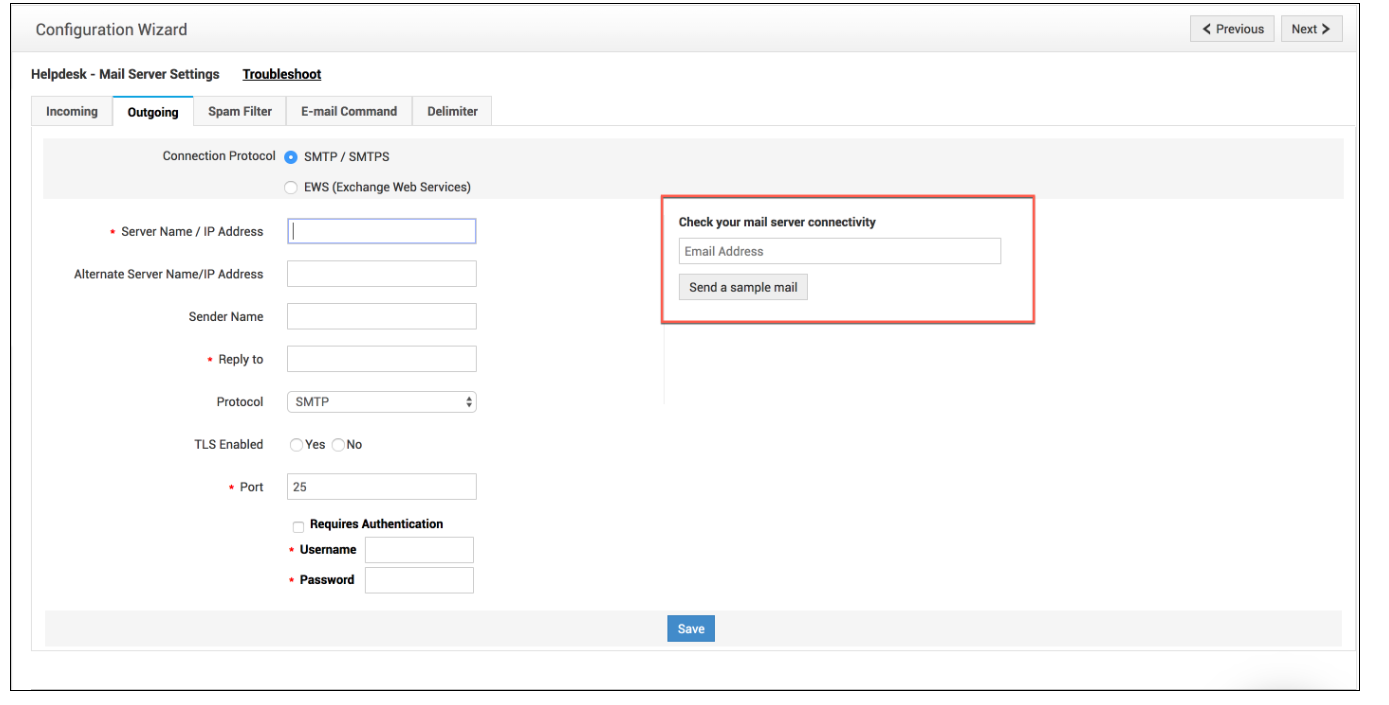Set TLS Enabled to Yes
The image size is (1389, 705).
pos(297,445)
